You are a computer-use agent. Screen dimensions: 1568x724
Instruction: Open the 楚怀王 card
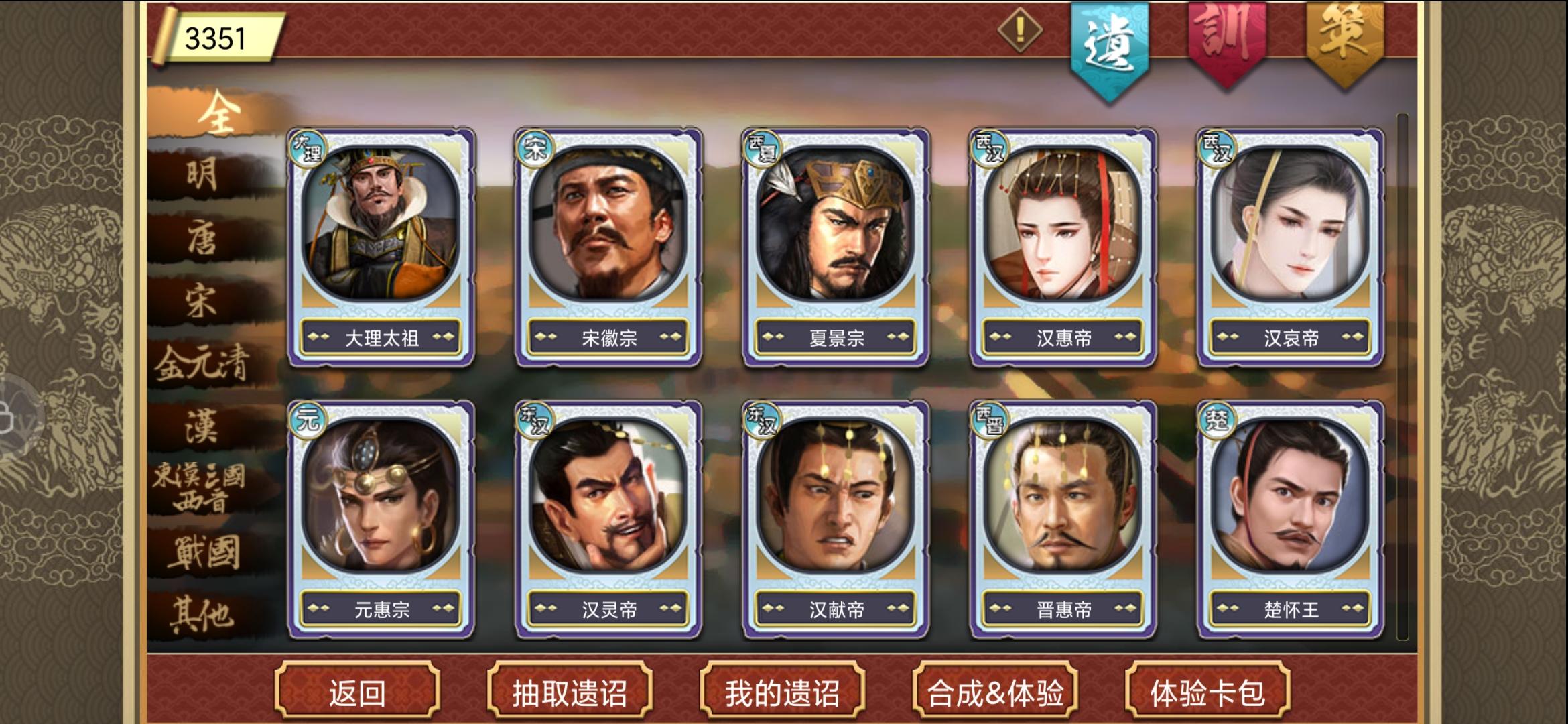[1291, 519]
